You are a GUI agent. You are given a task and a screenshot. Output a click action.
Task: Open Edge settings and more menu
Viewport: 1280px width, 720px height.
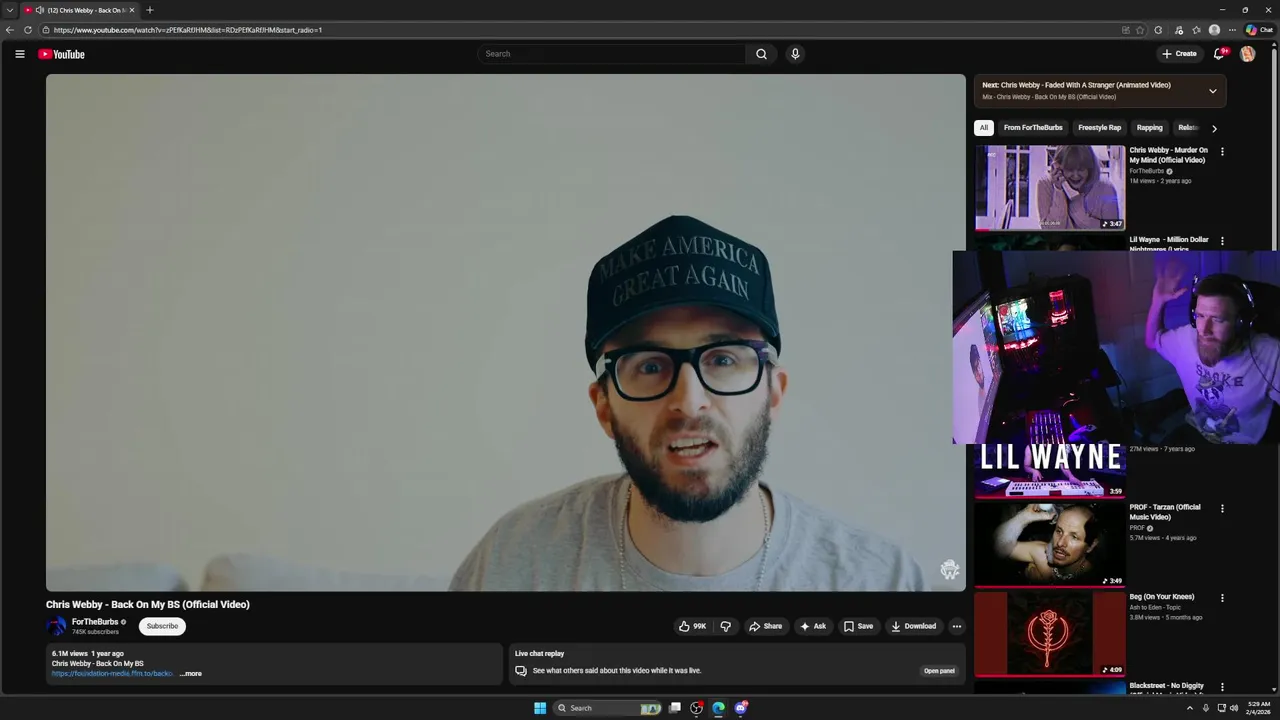click(1233, 30)
